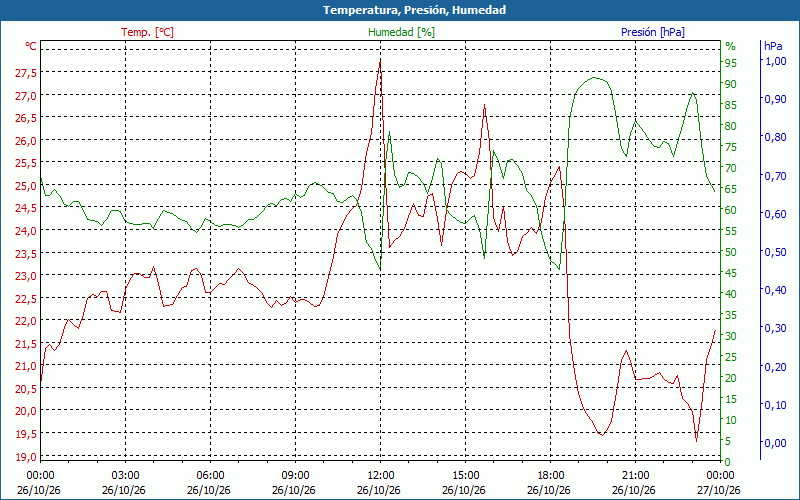Click the red temperature peak at 12:00
Screen dimensions: 800x500
[x=380, y=62]
